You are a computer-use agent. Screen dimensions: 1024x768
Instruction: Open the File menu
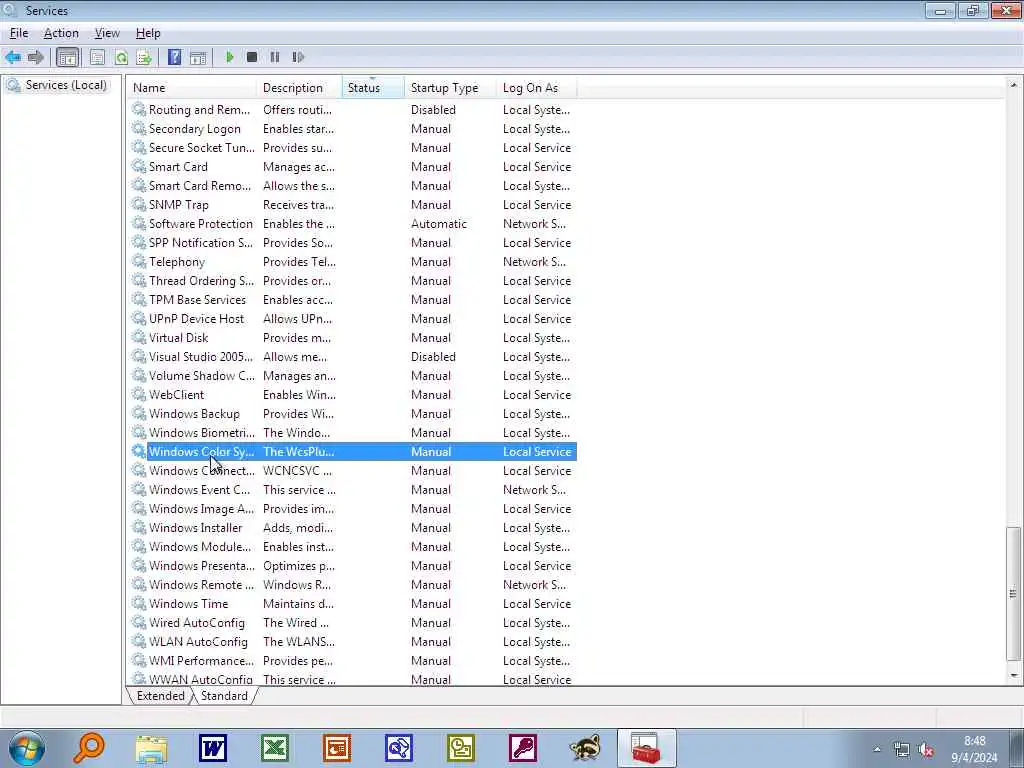point(19,33)
